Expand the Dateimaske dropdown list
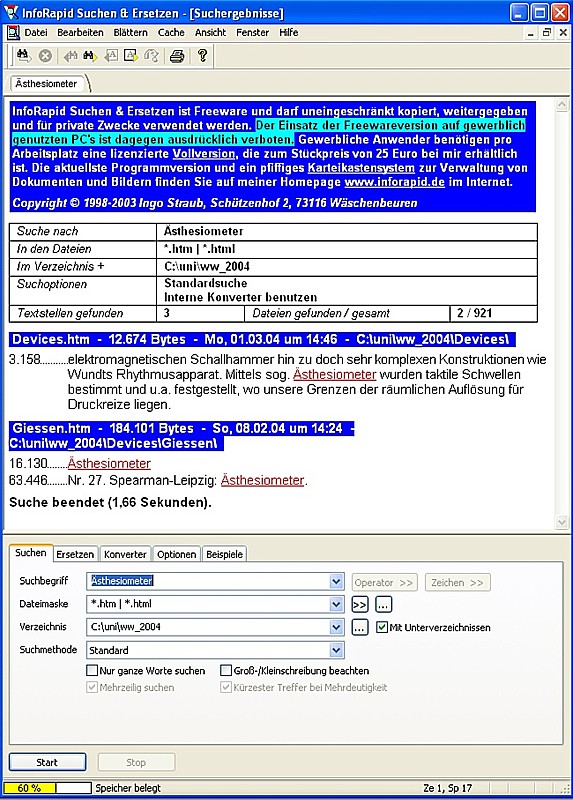 point(336,604)
